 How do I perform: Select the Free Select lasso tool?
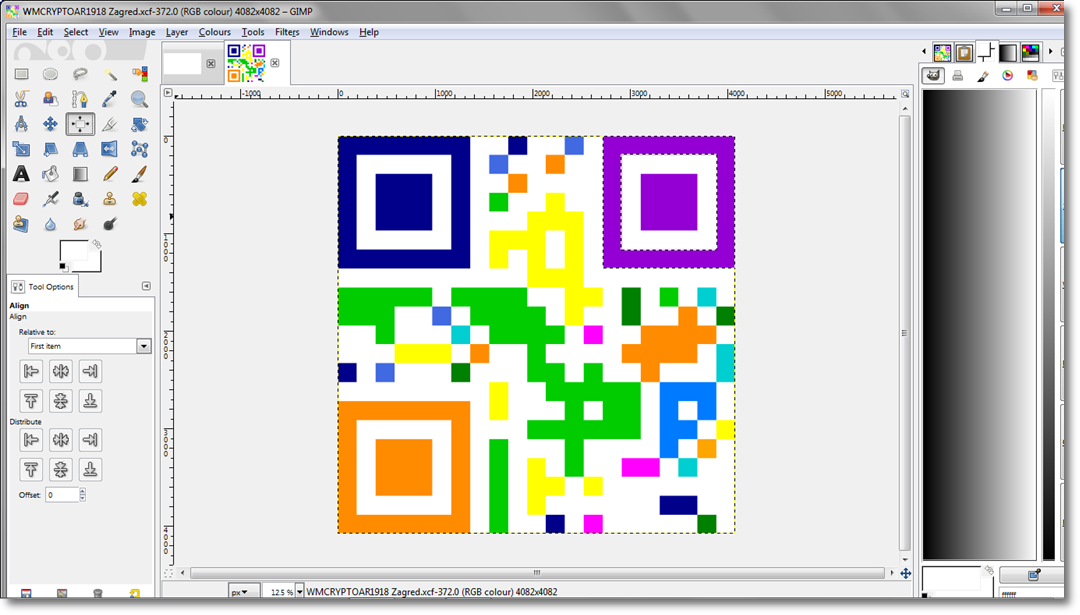tap(80, 74)
